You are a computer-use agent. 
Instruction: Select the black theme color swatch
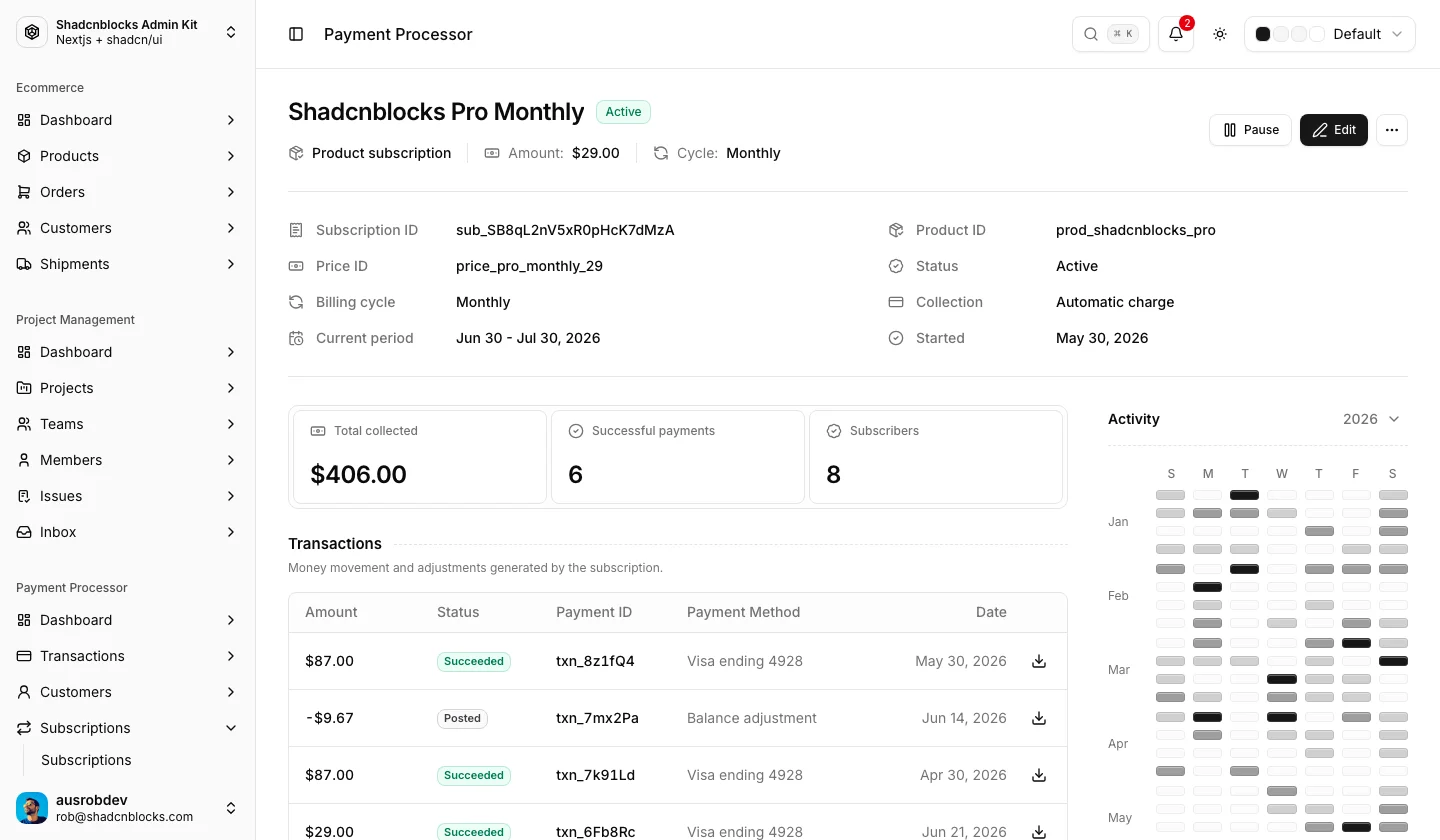pyautogui.click(x=1263, y=34)
